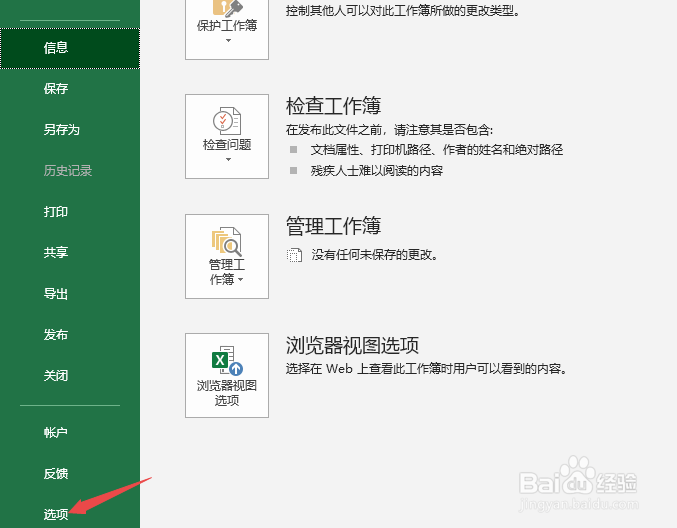The height and width of the screenshot is (528, 677).
Task: Click the 浏览器视图选项 heading
Action: click(352, 345)
